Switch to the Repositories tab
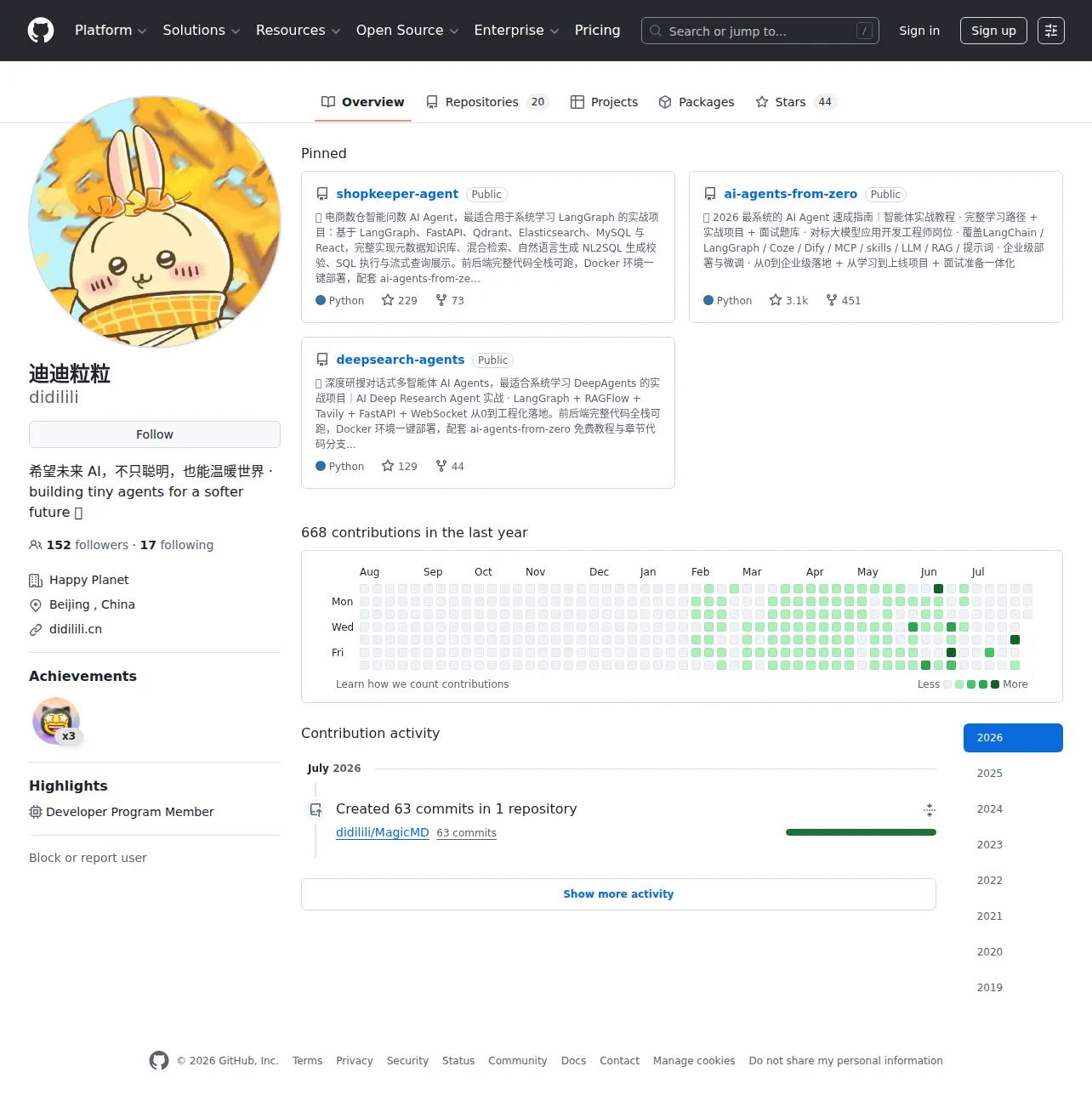The width and height of the screenshot is (1092, 1106). pyautogui.click(x=488, y=102)
